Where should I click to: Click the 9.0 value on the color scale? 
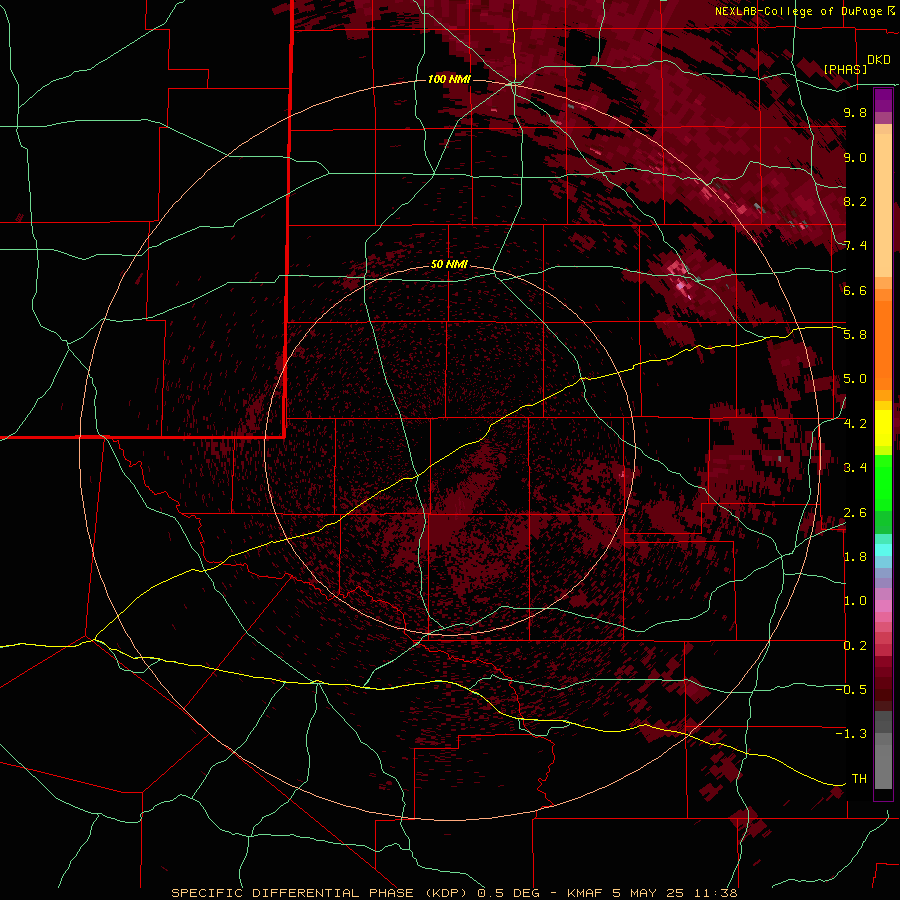coord(855,157)
